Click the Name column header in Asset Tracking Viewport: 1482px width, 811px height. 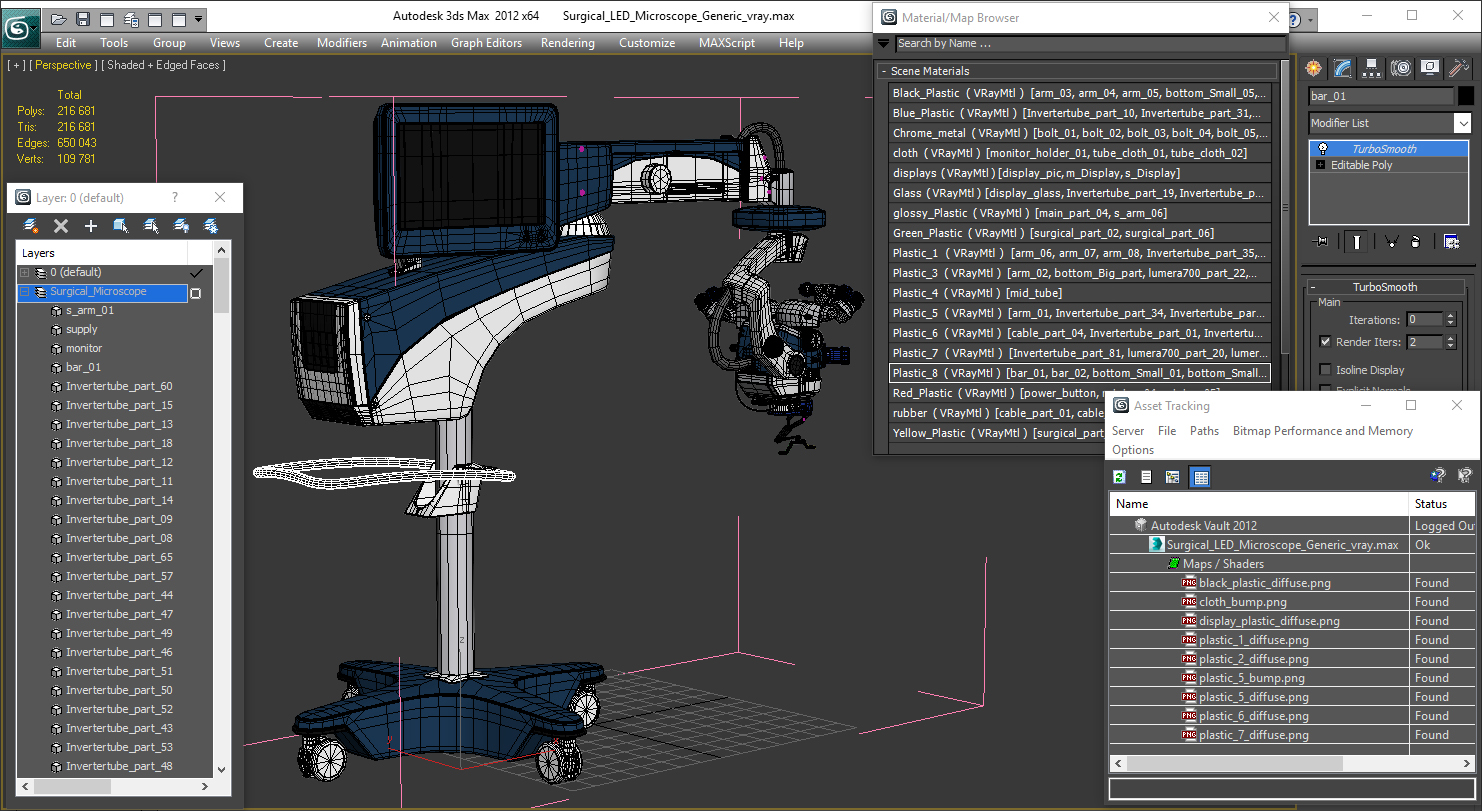tap(1258, 504)
